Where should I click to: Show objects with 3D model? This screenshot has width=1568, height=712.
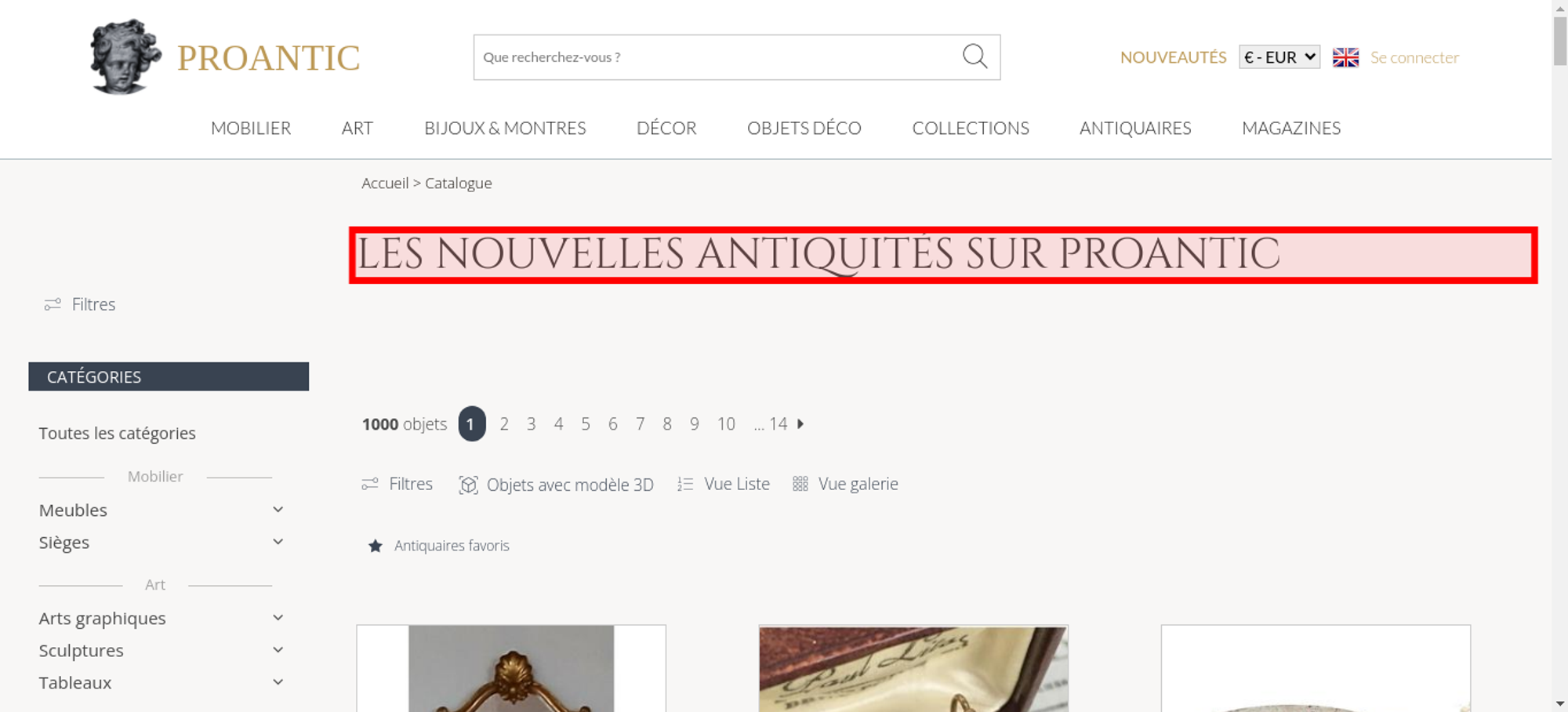(x=556, y=485)
